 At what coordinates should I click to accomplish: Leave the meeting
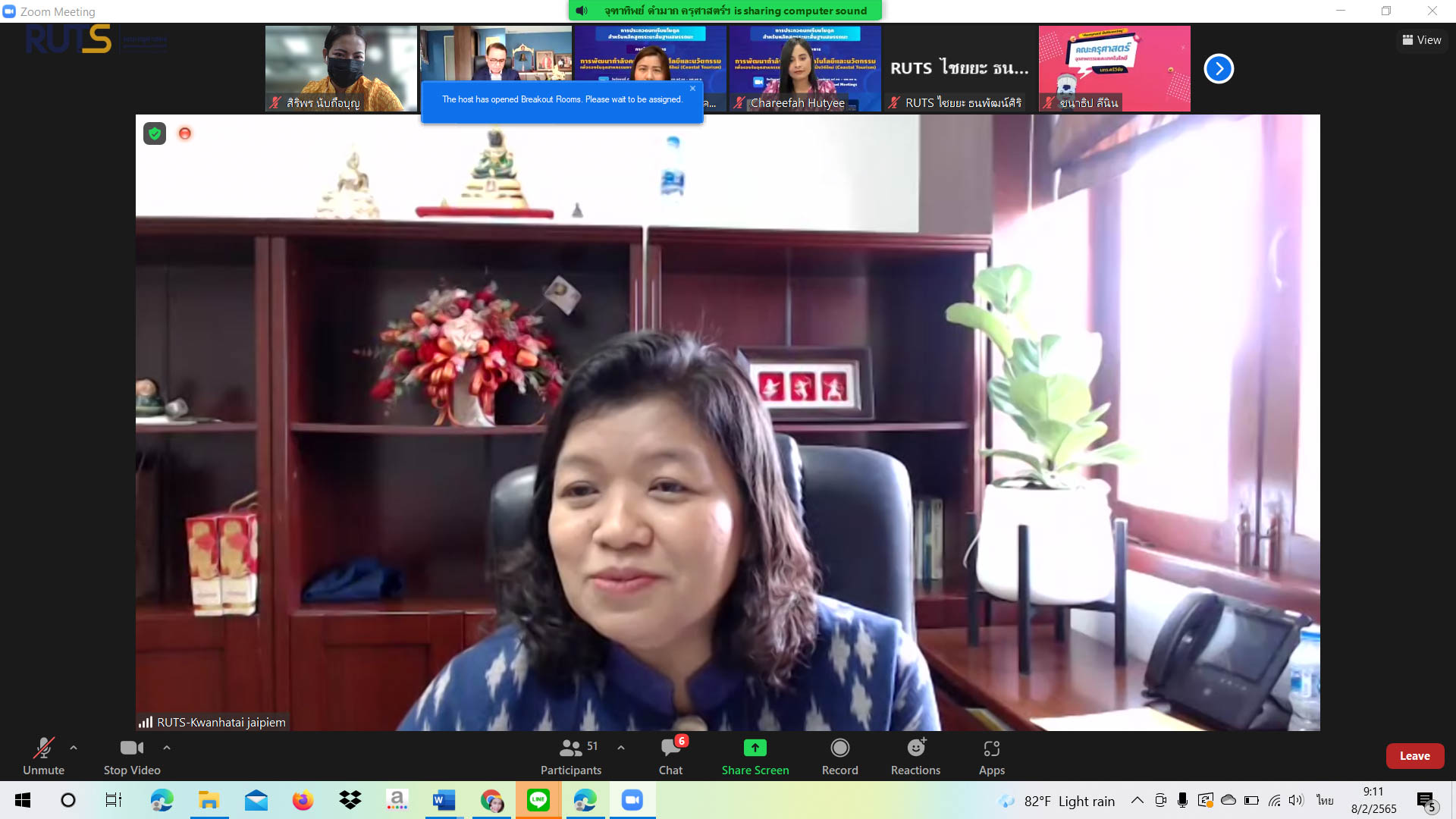coord(1414,756)
